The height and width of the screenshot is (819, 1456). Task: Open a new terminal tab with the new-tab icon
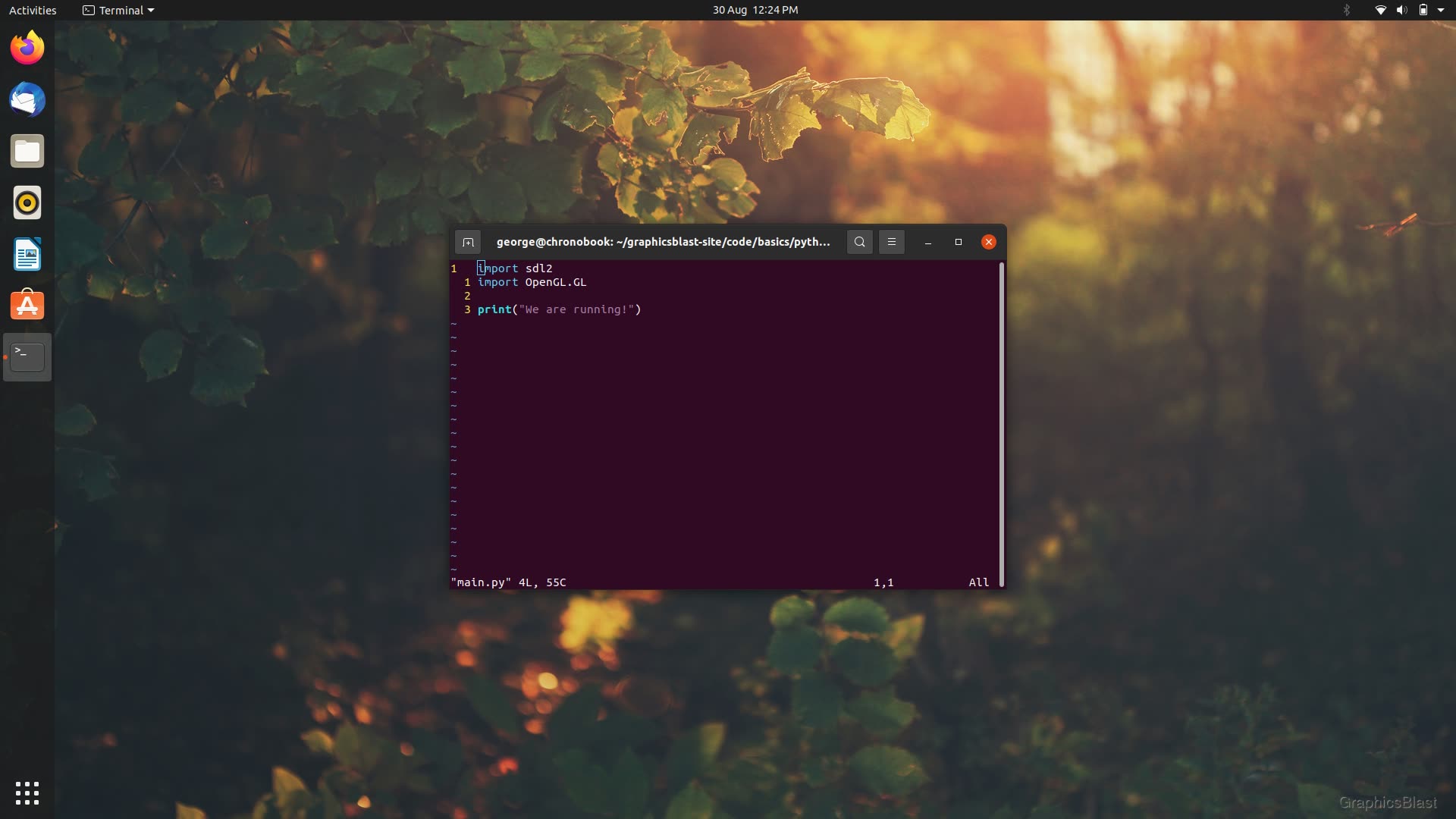click(468, 242)
